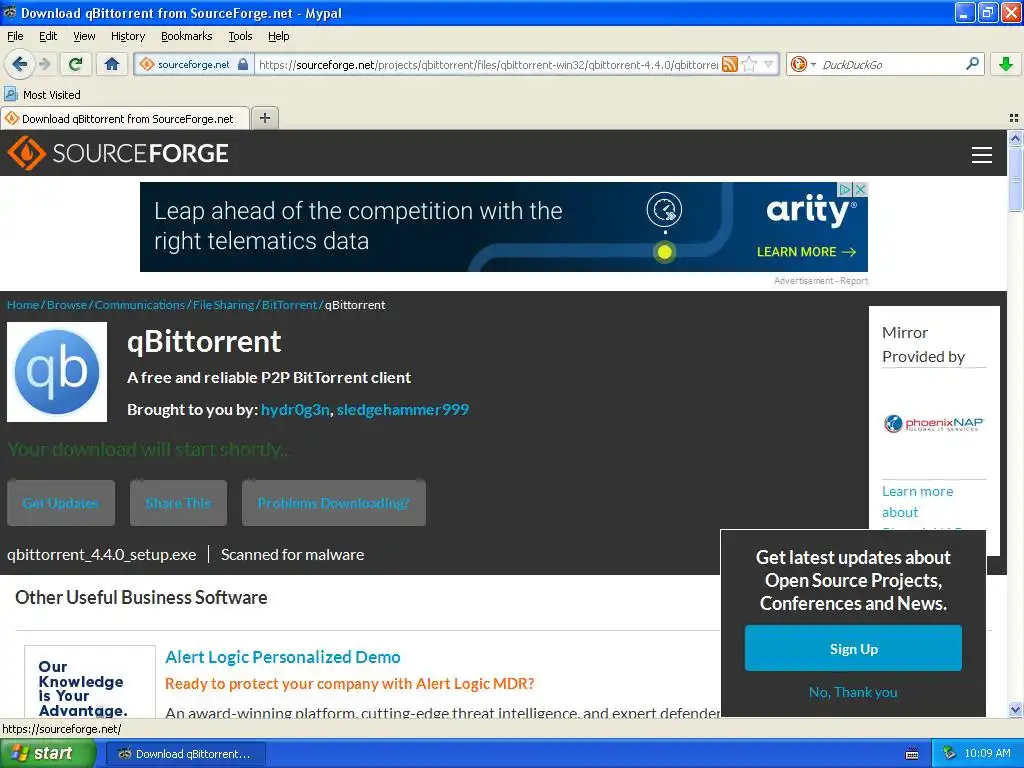Click the SourceForge logo
1024x768 pixels.
pos(118,153)
